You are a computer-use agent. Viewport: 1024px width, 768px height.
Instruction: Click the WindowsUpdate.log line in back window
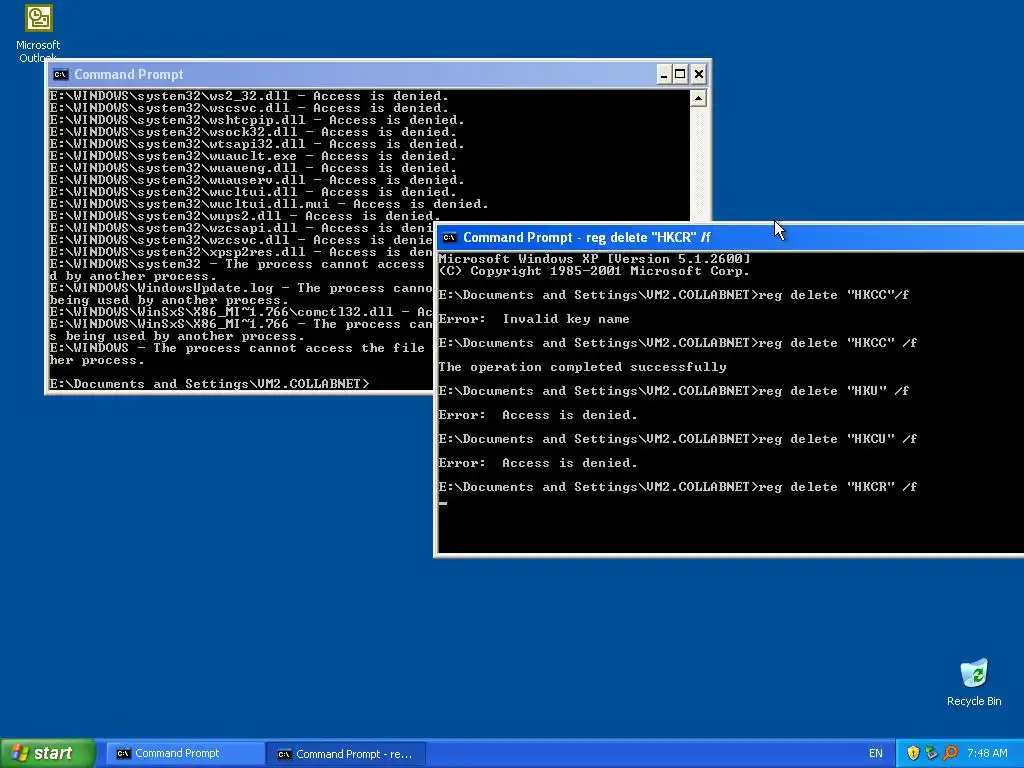point(241,288)
